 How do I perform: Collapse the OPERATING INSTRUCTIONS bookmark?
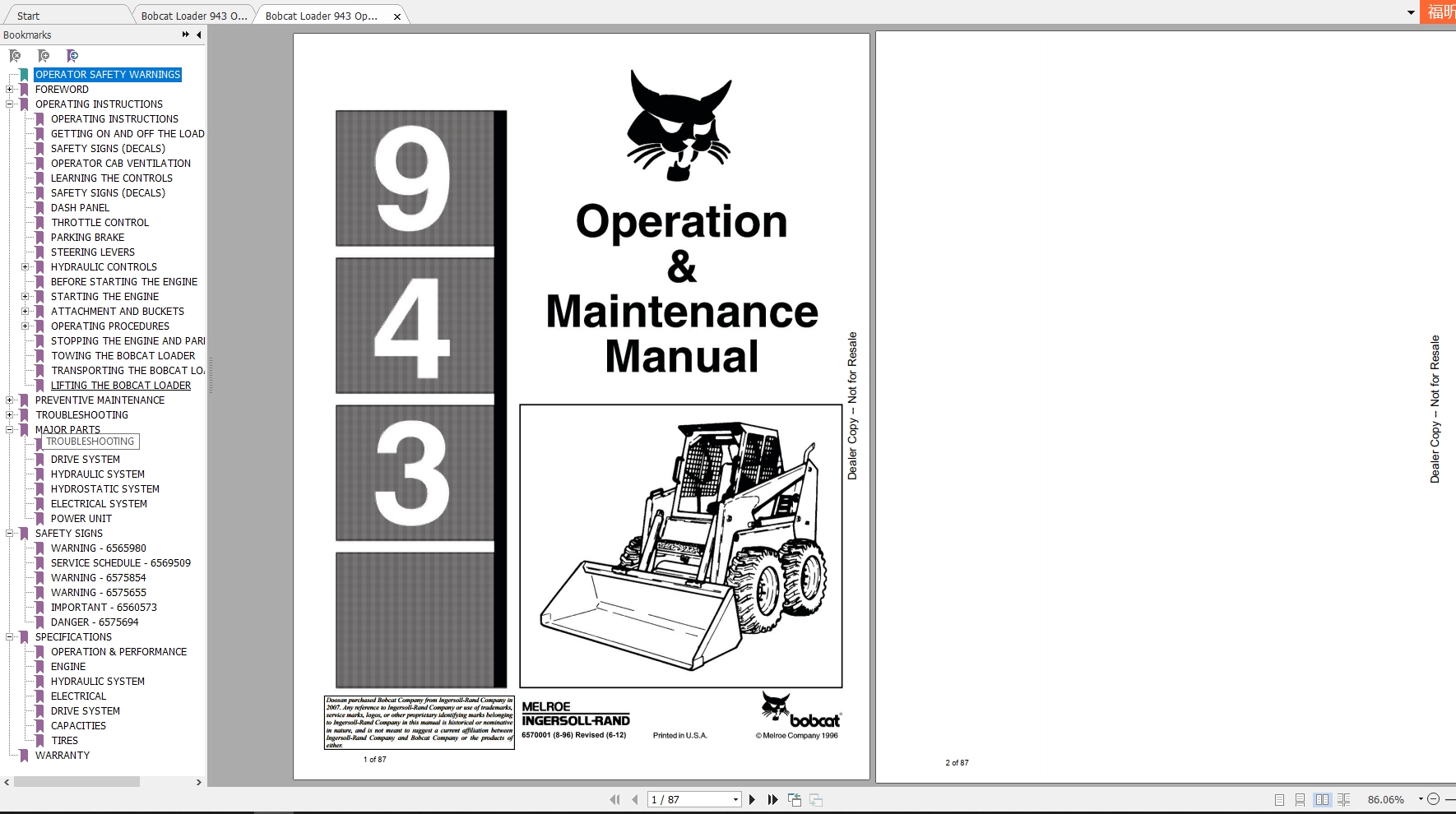(x=8, y=104)
